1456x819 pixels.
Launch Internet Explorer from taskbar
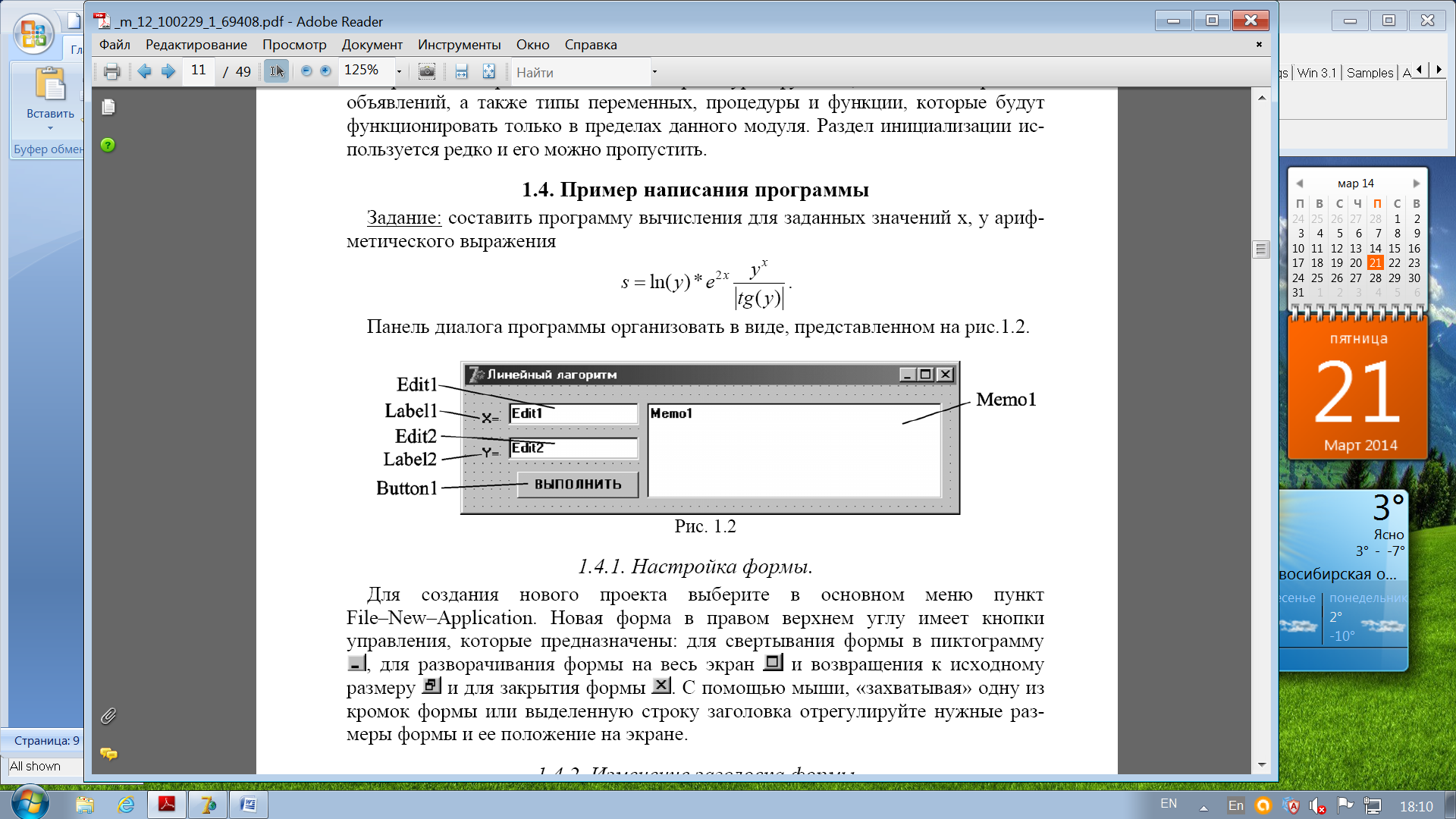click(x=126, y=805)
